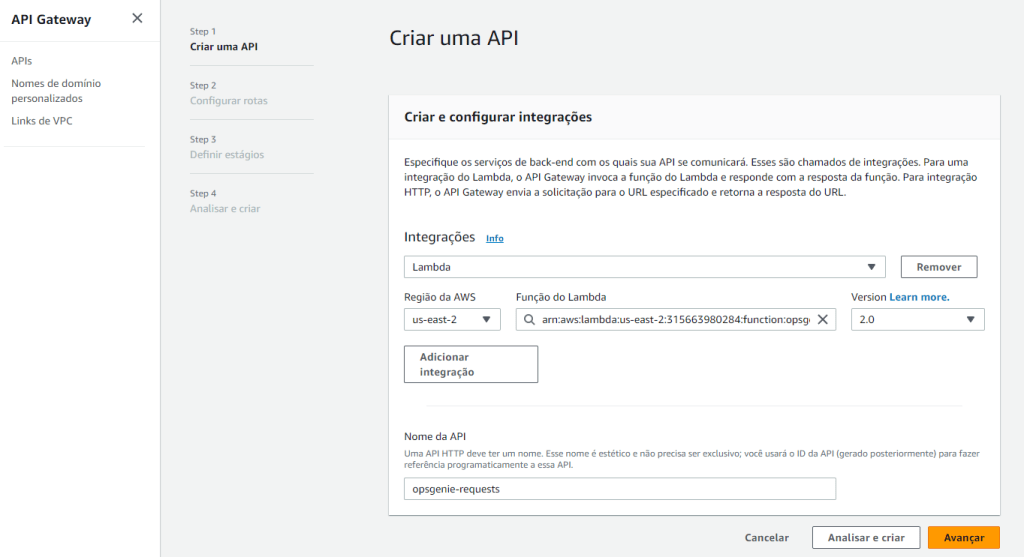The width and height of the screenshot is (1024, 557).
Task: Click the Adicionar integração button
Action: tap(471, 364)
